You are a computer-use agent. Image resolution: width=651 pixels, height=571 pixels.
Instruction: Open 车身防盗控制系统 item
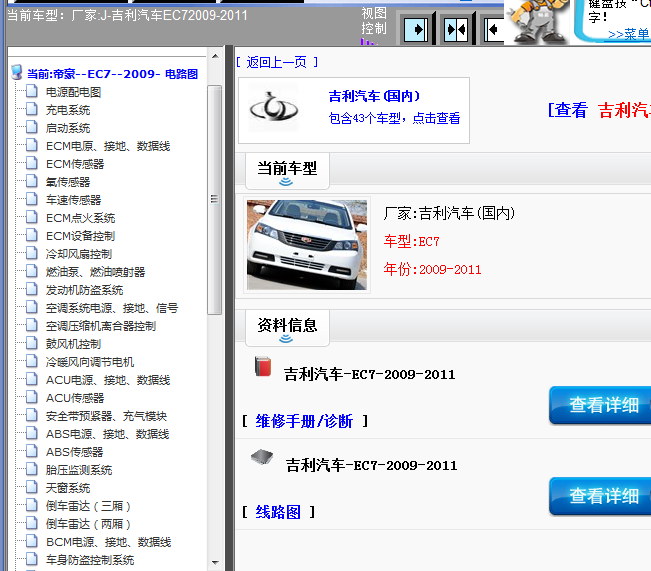(x=90, y=560)
